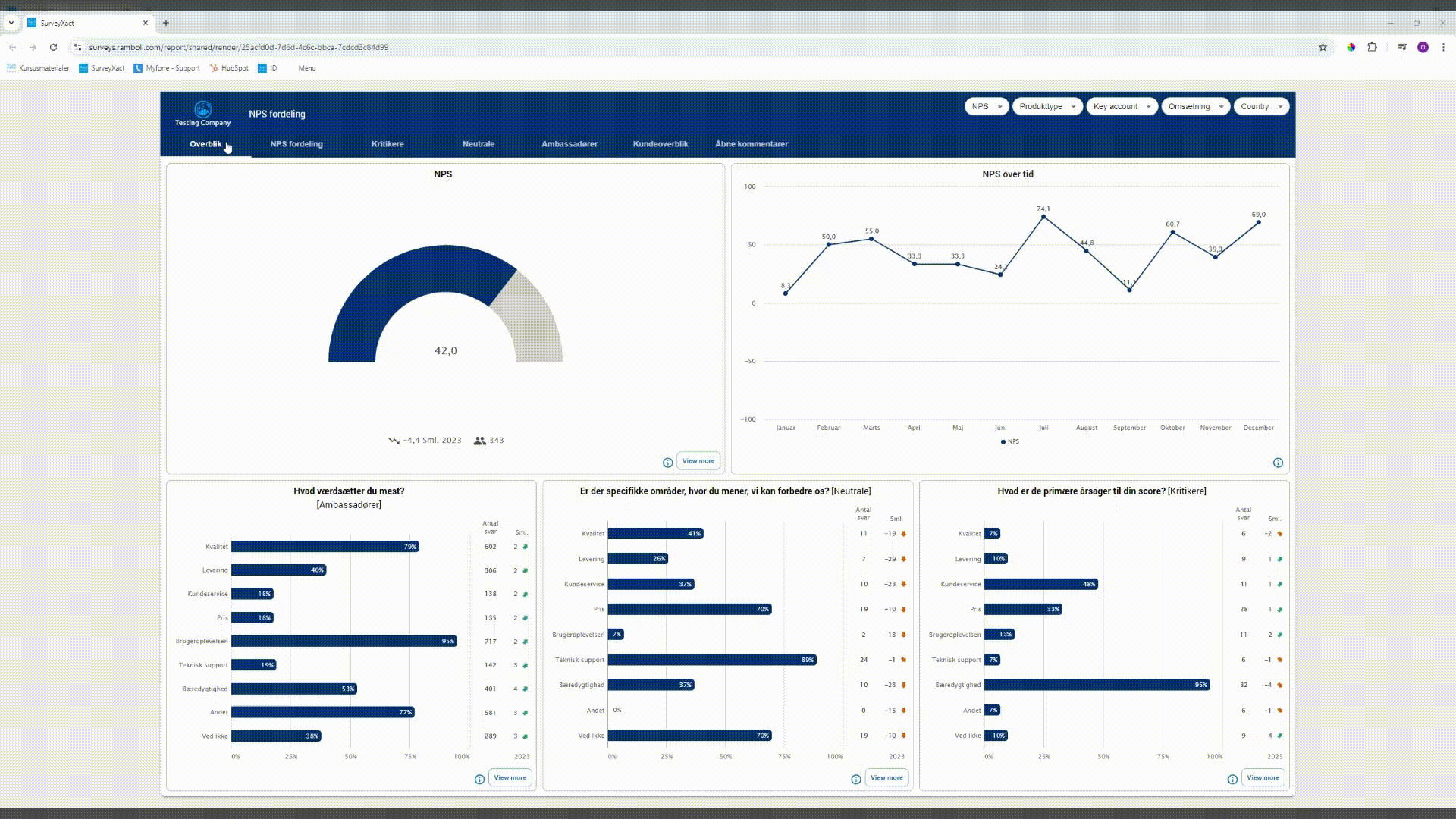Click the Juli 74,1 data point
1456x819 pixels.
tap(1043, 217)
